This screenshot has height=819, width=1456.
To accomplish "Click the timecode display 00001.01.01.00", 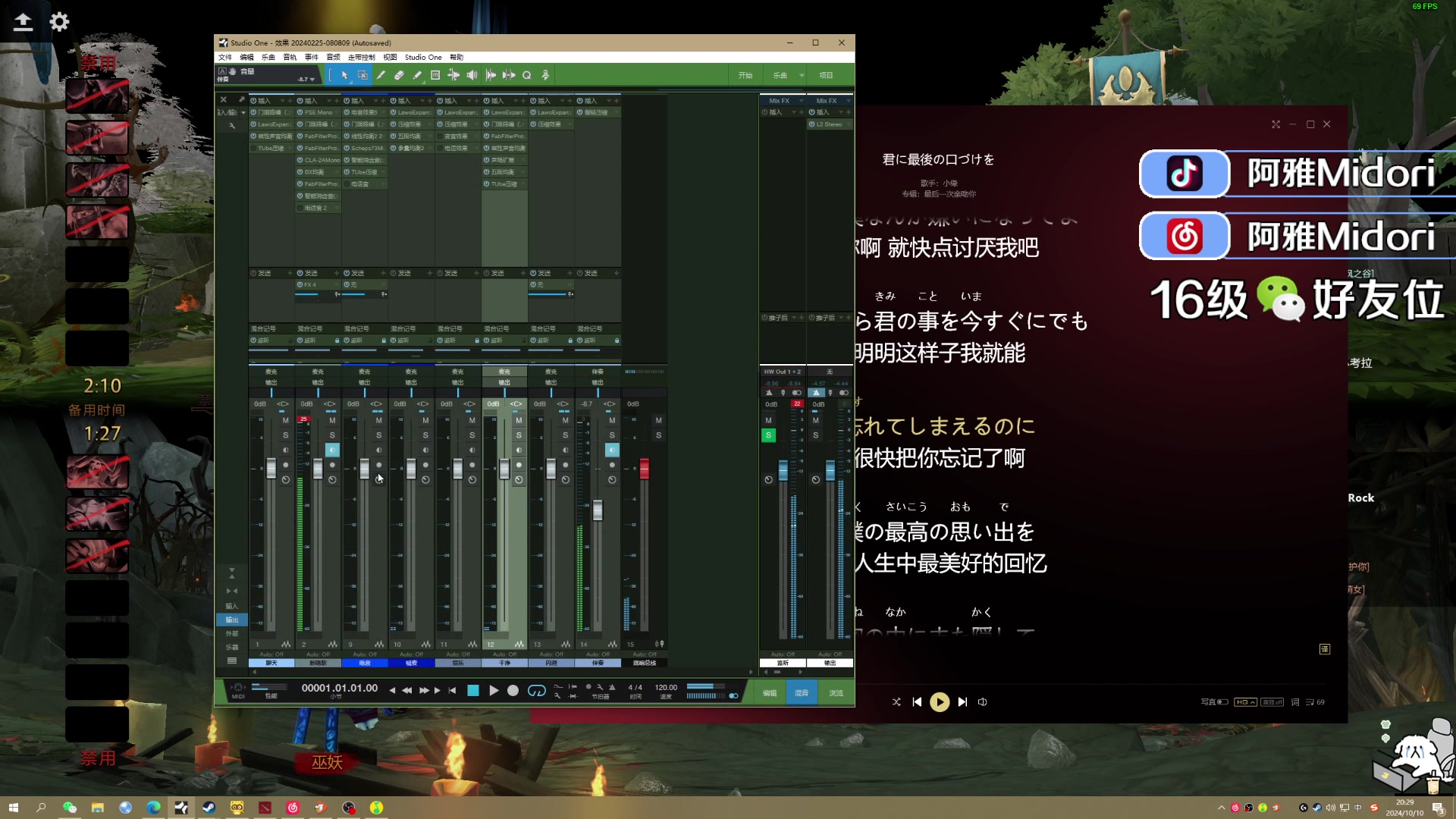I will coord(339,688).
